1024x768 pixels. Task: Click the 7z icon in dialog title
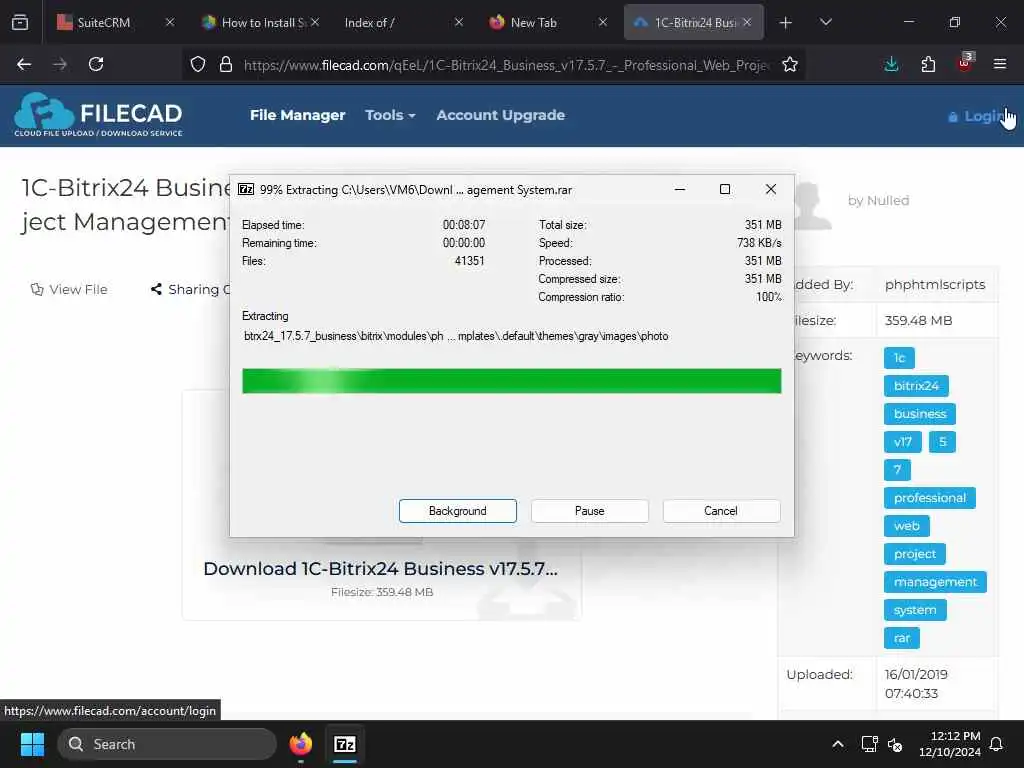tap(246, 189)
